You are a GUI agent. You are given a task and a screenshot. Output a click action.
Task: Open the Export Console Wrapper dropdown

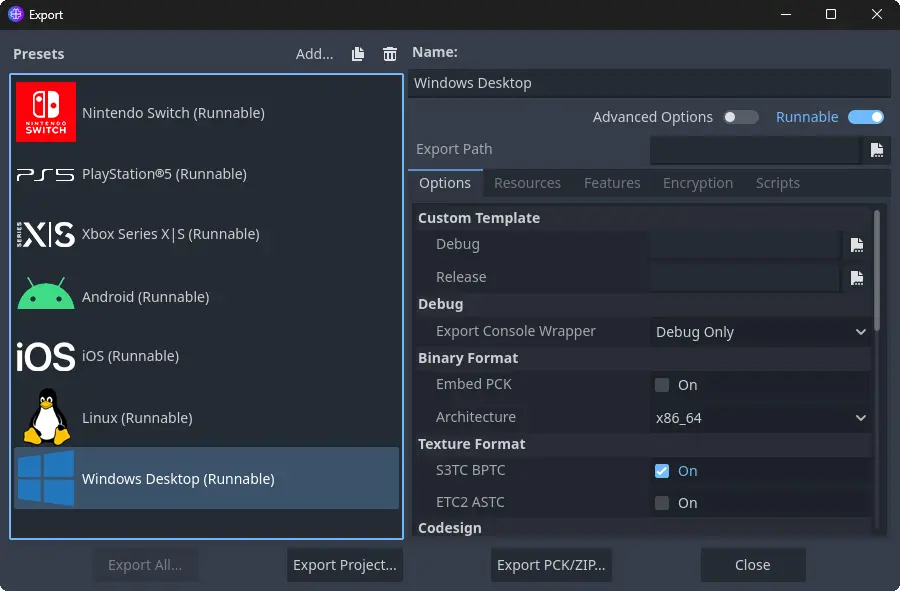point(761,332)
